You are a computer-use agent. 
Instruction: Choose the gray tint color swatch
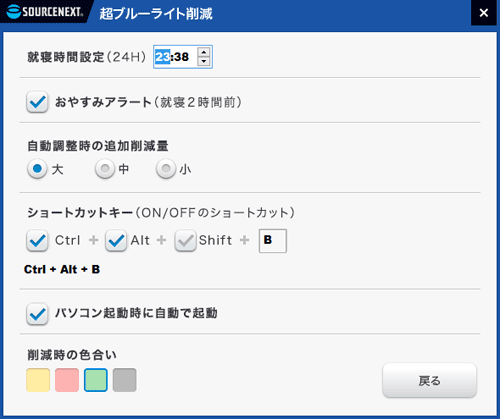125,380
